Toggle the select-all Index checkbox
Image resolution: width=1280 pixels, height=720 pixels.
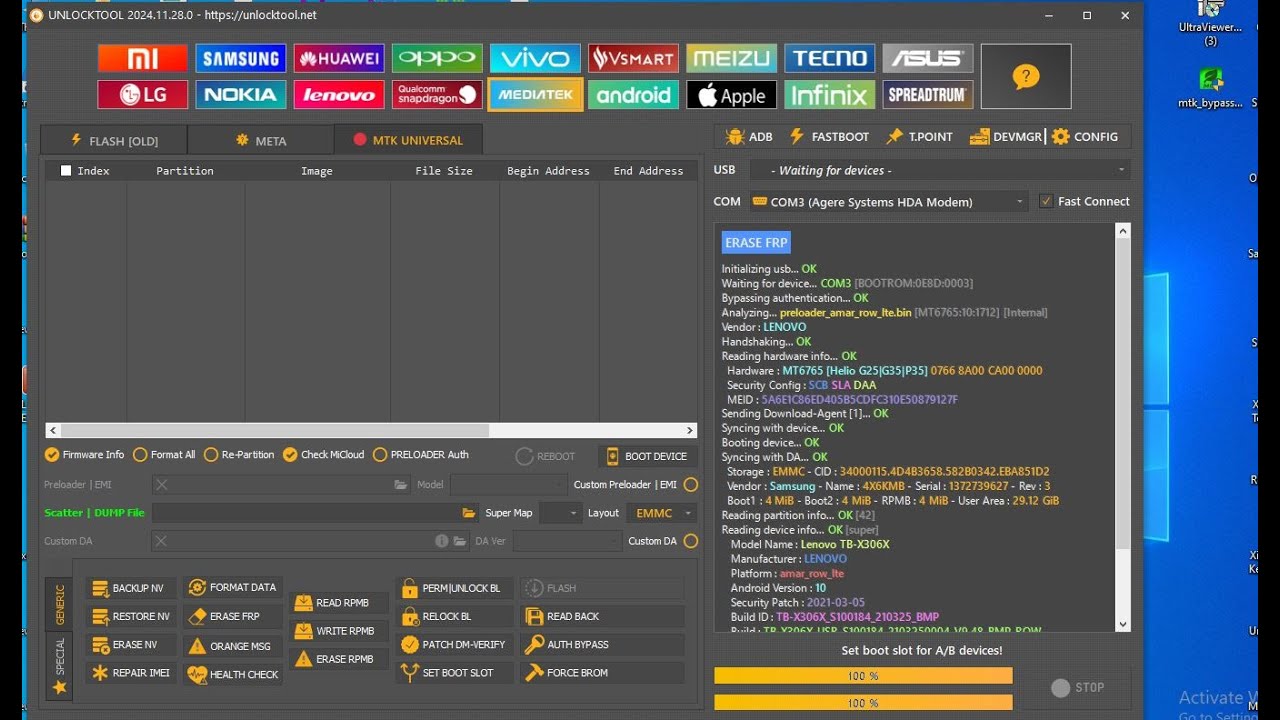tap(66, 171)
